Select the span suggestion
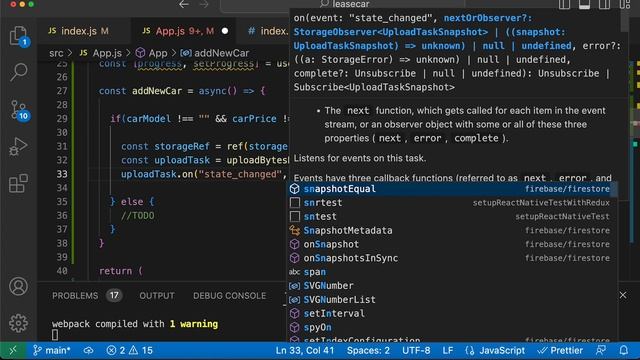Image resolution: width=640 pixels, height=360 pixels. 451,272
